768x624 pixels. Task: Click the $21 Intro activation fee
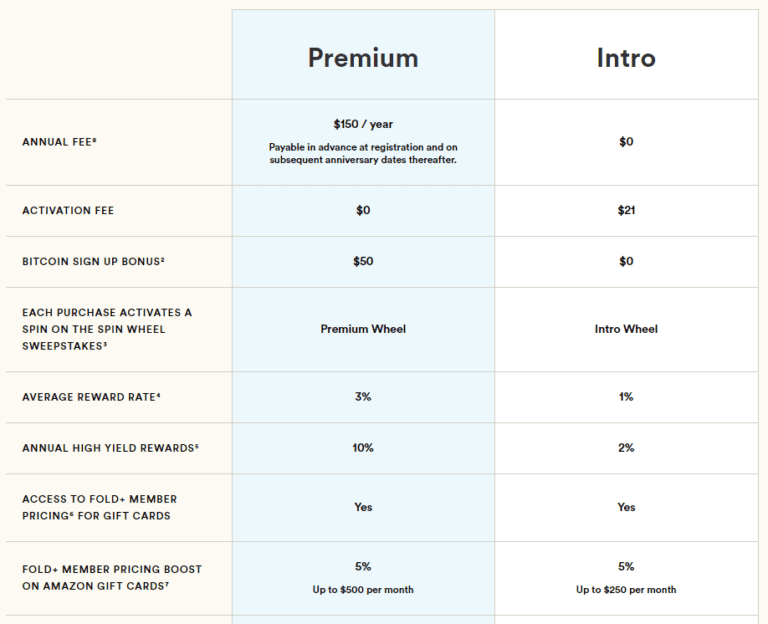(626, 210)
